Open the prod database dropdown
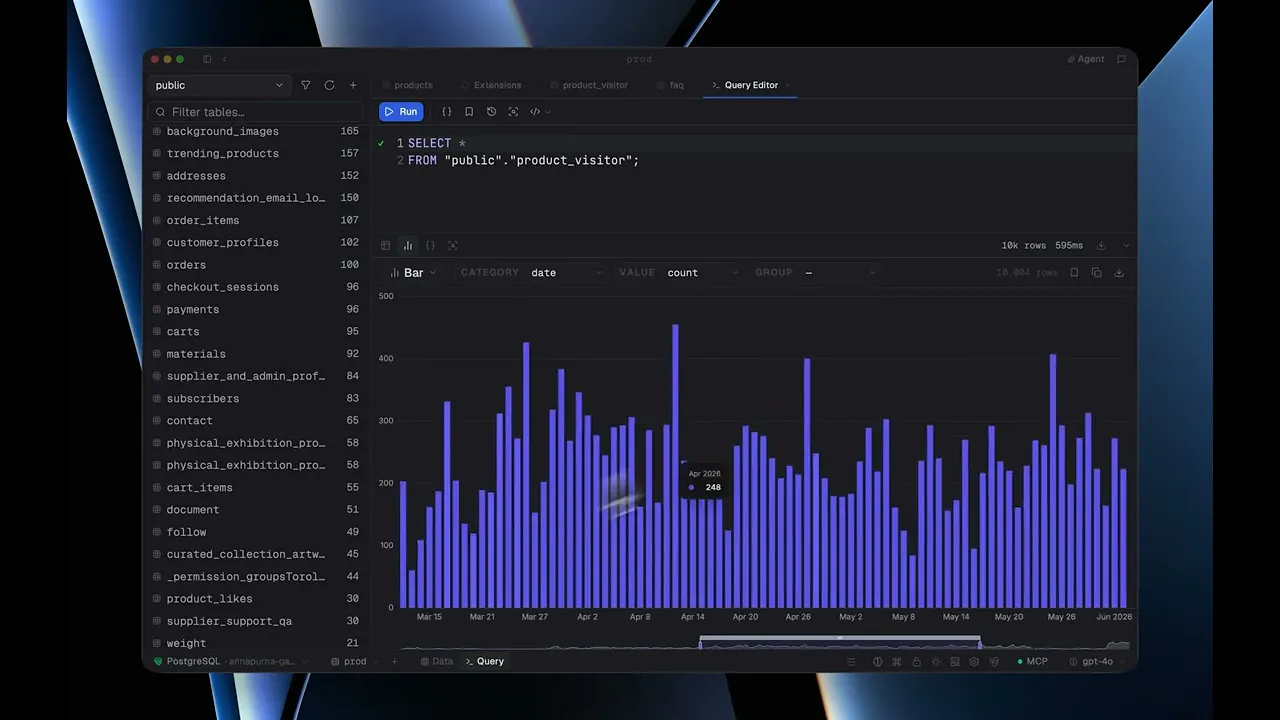1280x720 pixels. [355, 661]
